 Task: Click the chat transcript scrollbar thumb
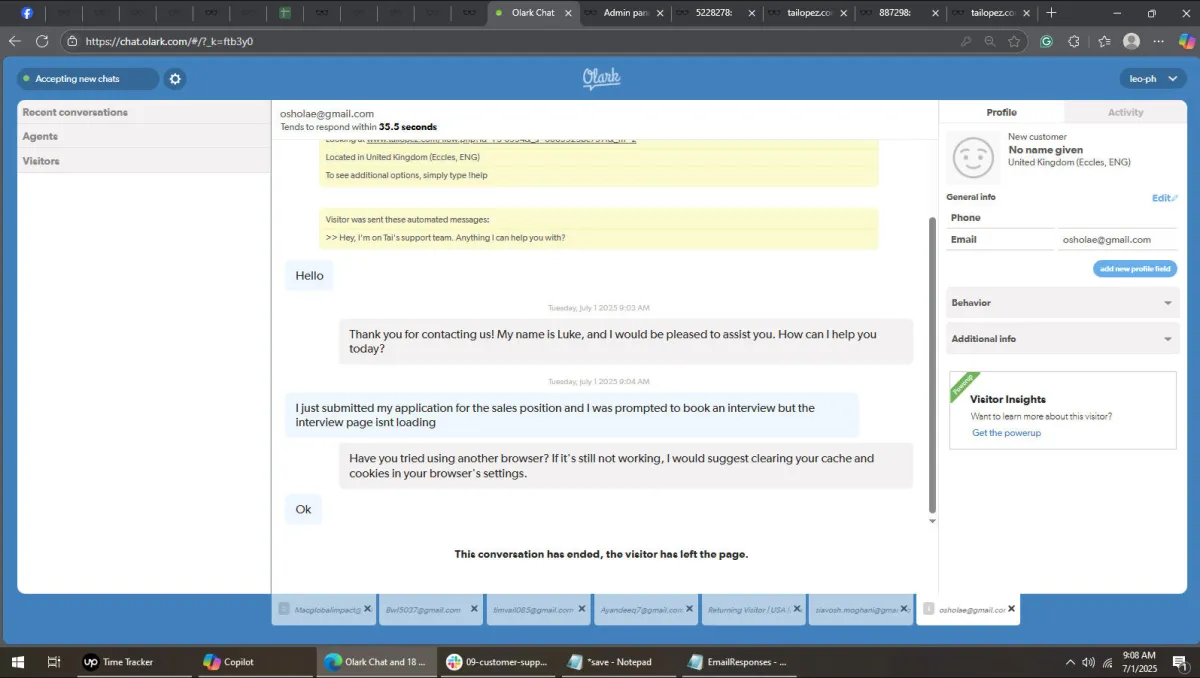933,365
